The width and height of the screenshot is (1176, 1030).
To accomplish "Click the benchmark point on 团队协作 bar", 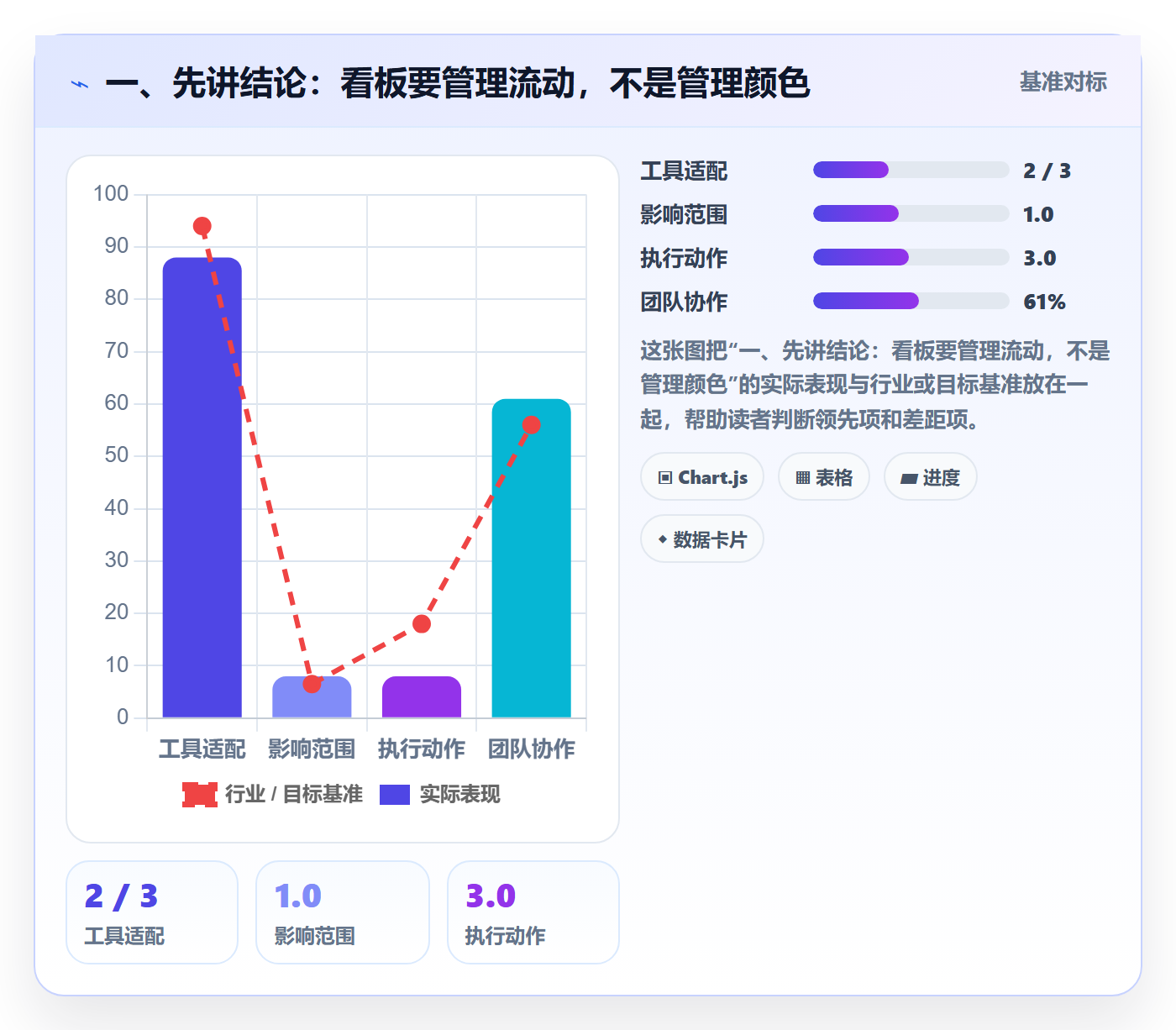I will tap(532, 425).
